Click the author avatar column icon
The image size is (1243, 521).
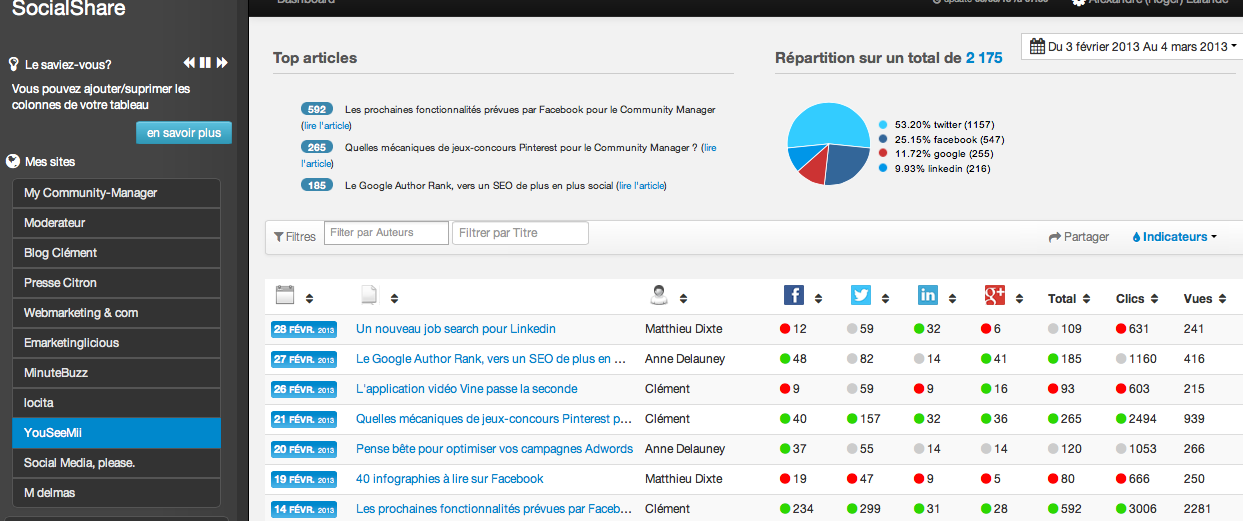(659, 294)
